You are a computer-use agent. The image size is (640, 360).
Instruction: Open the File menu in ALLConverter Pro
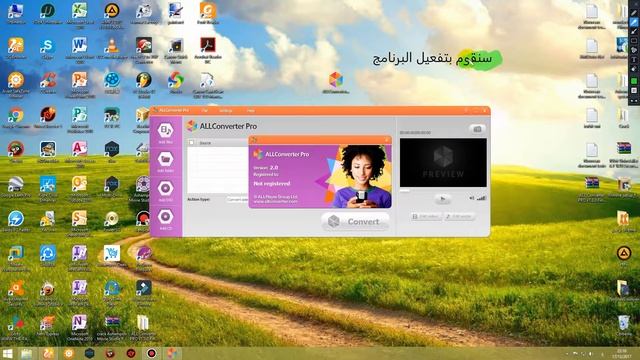pyautogui.click(x=205, y=110)
